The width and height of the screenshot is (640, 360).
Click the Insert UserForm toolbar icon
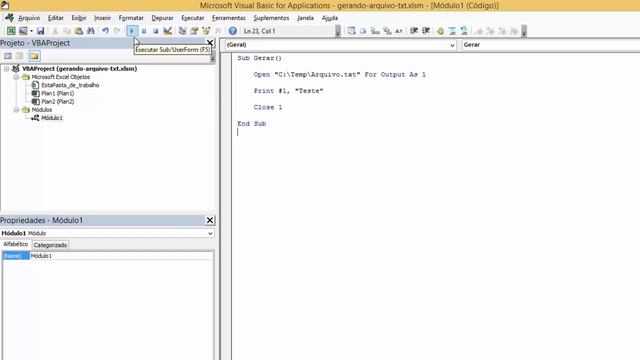pos(23,31)
